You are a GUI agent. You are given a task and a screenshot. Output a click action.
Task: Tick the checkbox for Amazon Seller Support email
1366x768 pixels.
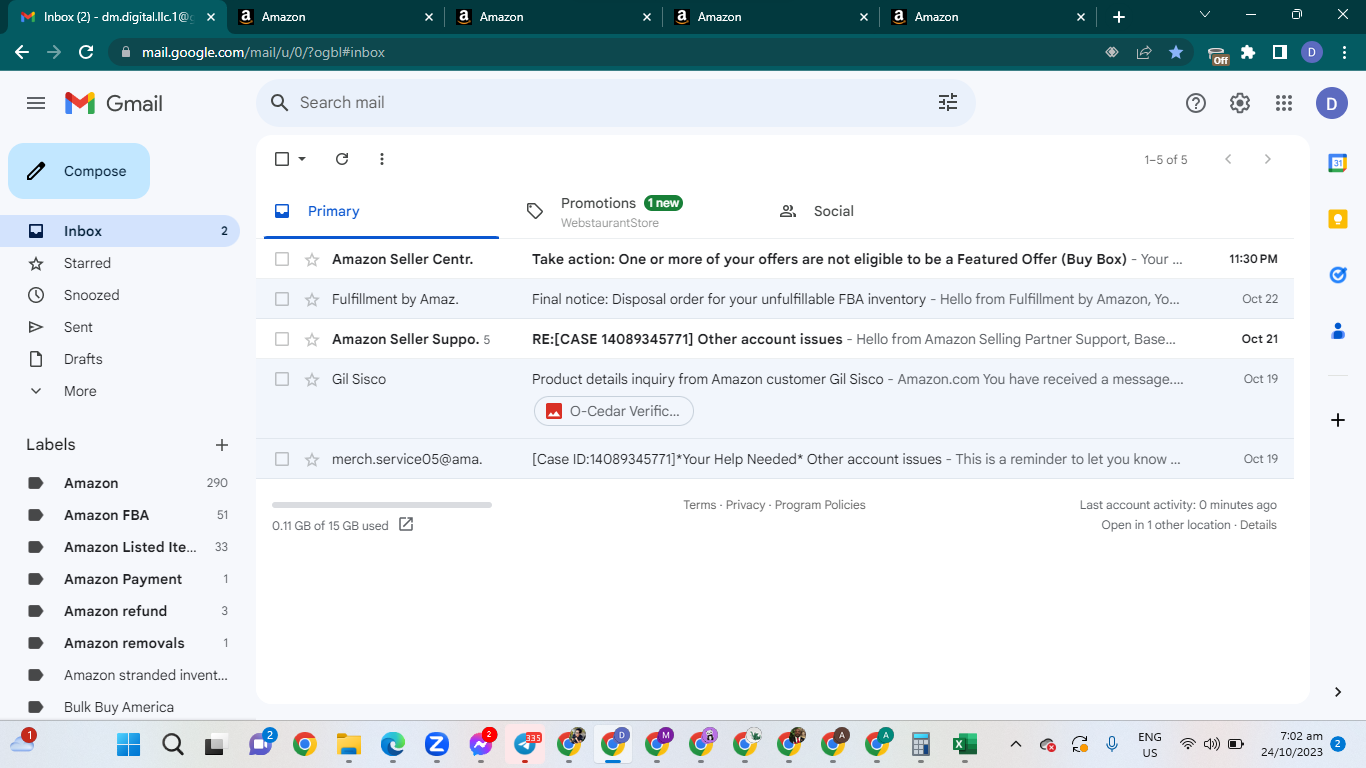(282, 339)
